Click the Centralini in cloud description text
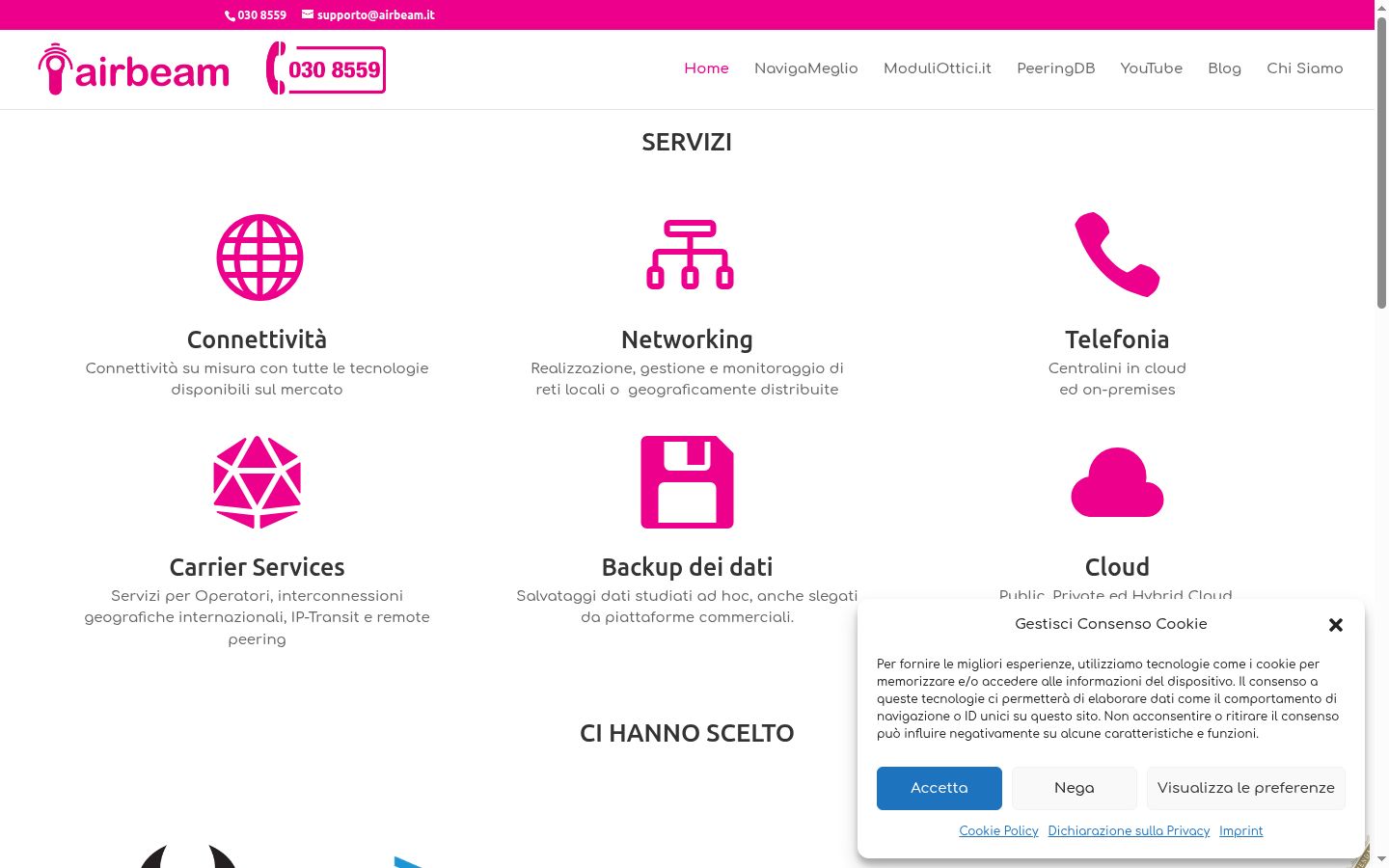 tap(1117, 379)
